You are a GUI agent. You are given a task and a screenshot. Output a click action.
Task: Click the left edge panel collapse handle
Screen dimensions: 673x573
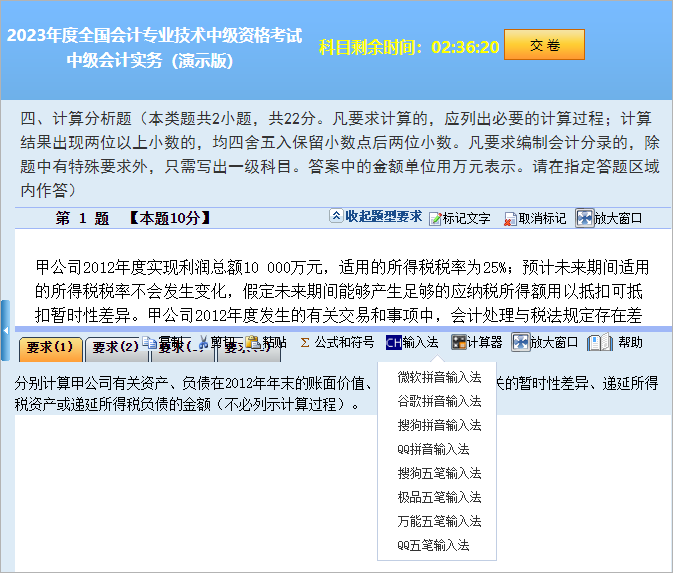click(5, 329)
